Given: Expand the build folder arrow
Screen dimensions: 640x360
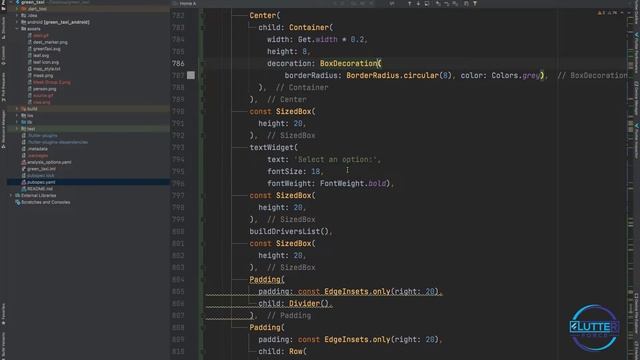Looking at the screenshot, I should (17, 109).
